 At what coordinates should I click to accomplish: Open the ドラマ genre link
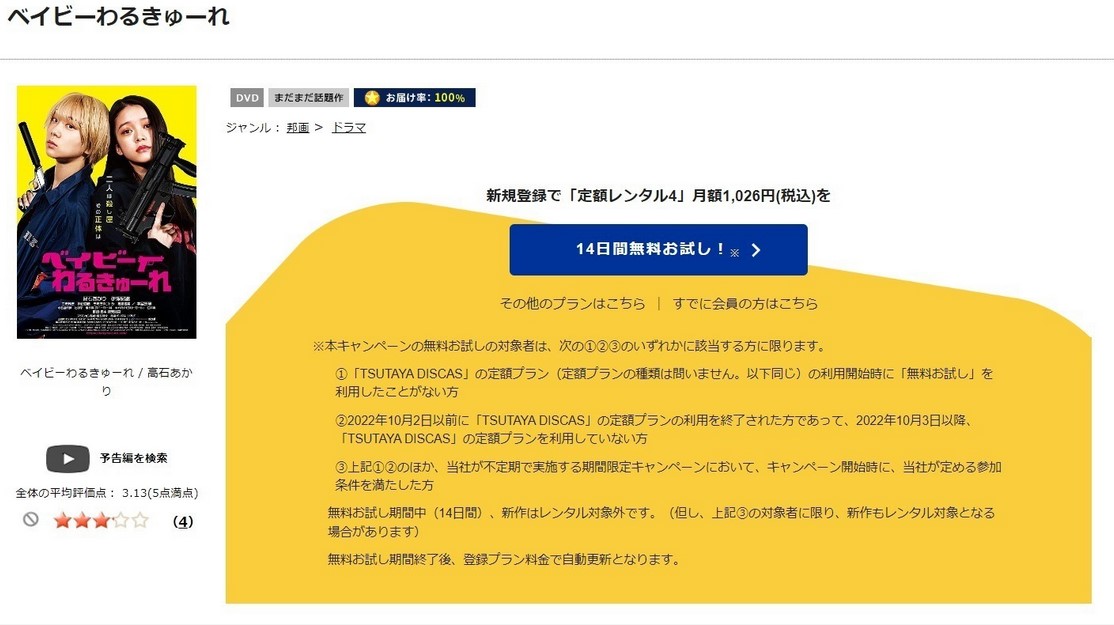pos(349,128)
